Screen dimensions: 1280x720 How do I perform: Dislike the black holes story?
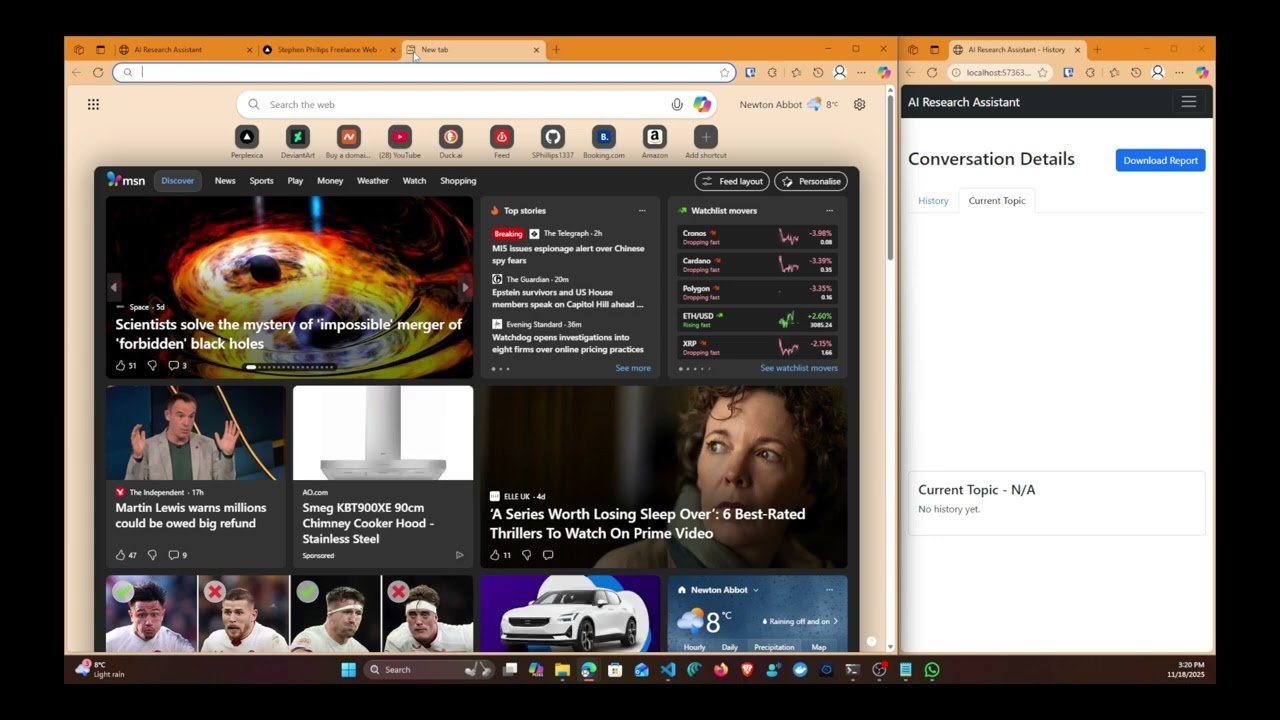[x=152, y=365]
